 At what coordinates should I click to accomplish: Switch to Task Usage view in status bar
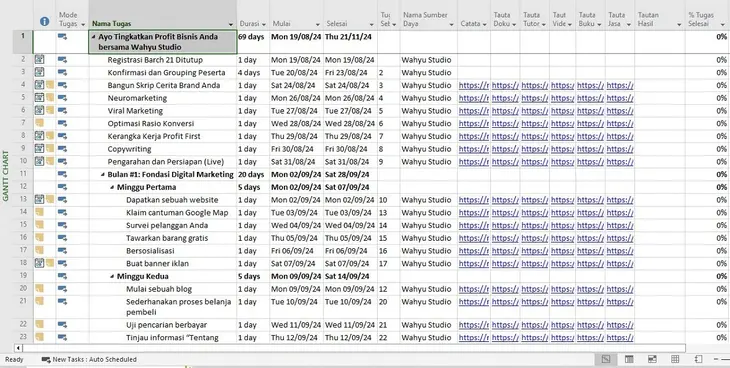click(629, 359)
